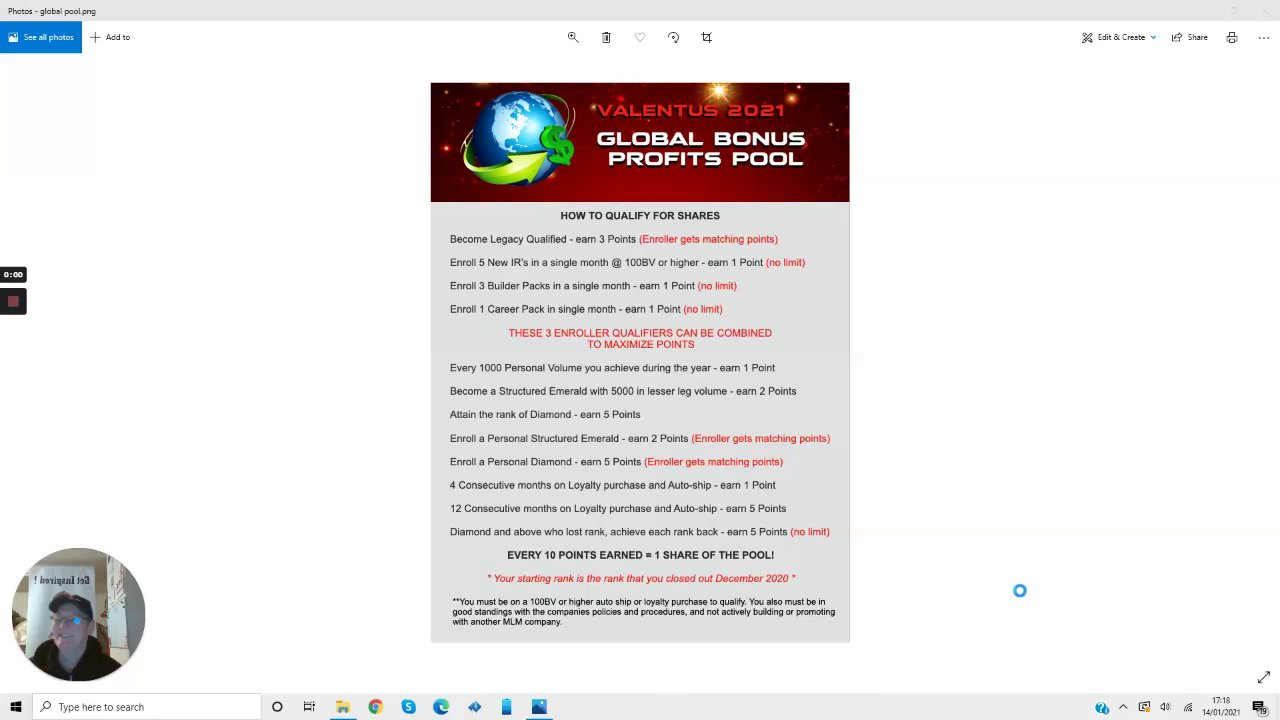Launch Google Chrome from taskbar
The image size is (1280, 720).
(x=375, y=707)
